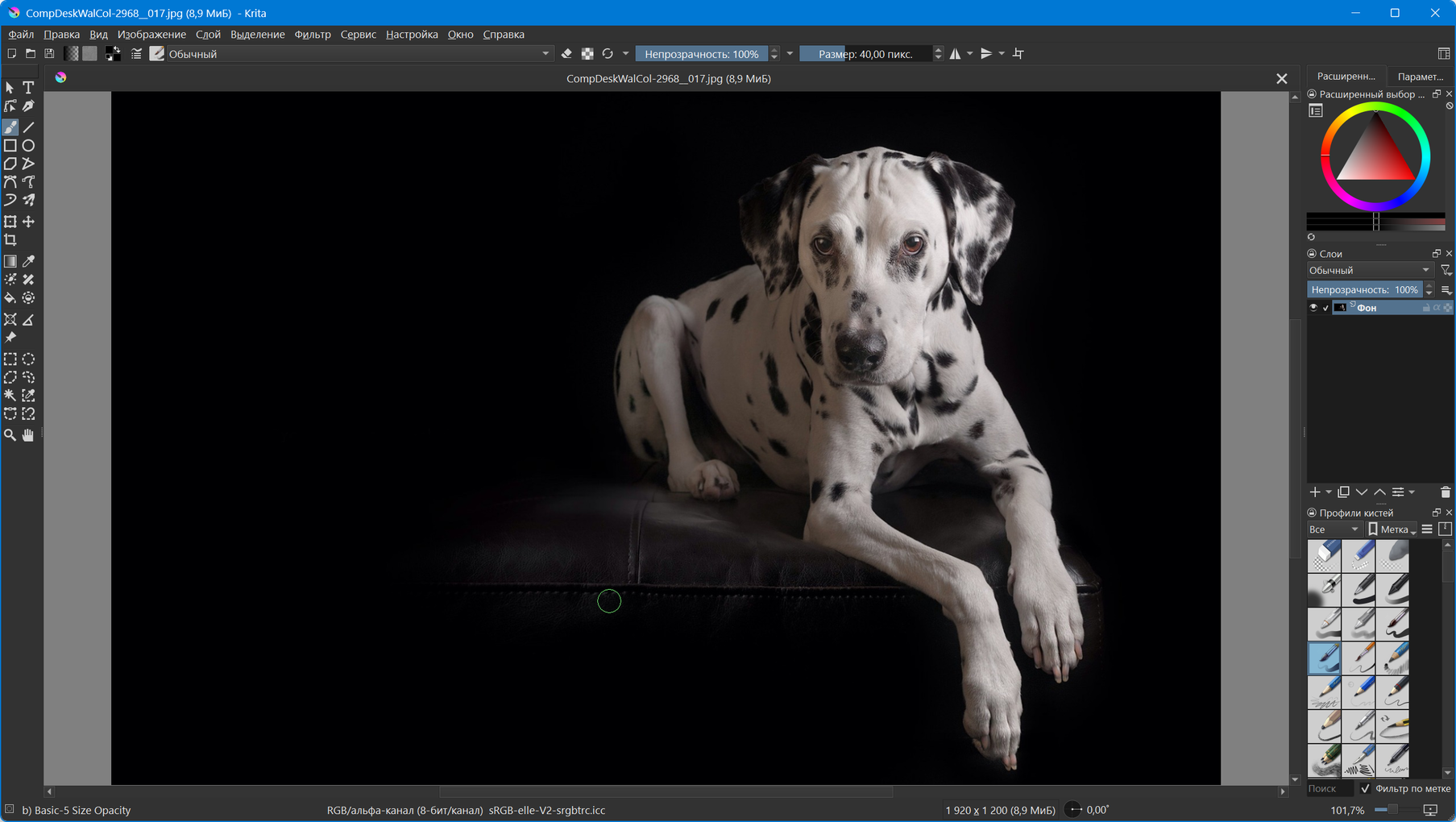Viewport: 1456px width, 822px height.
Task: Pick the Color Sampler eyedropper tool
Action: (x=28, y=261)
